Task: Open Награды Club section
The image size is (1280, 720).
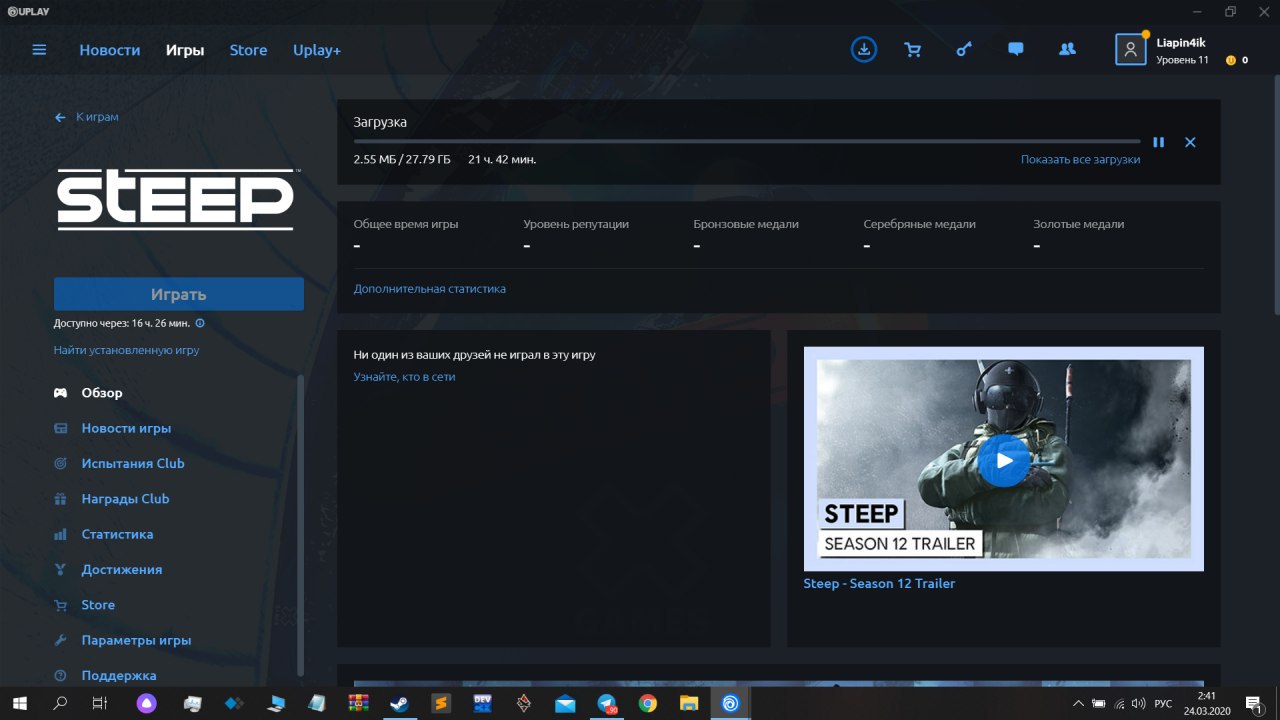Action: [125, 498]
